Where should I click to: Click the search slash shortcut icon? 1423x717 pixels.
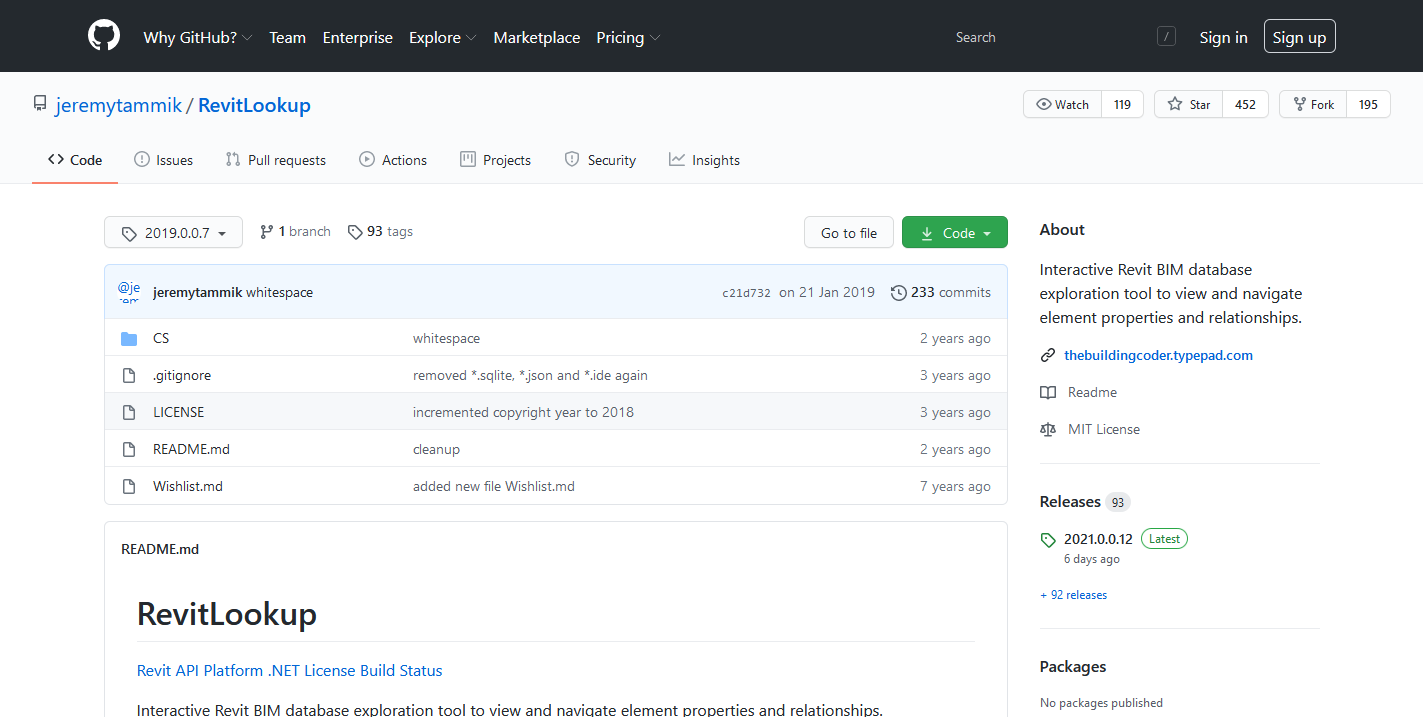tap(1166, 37)
